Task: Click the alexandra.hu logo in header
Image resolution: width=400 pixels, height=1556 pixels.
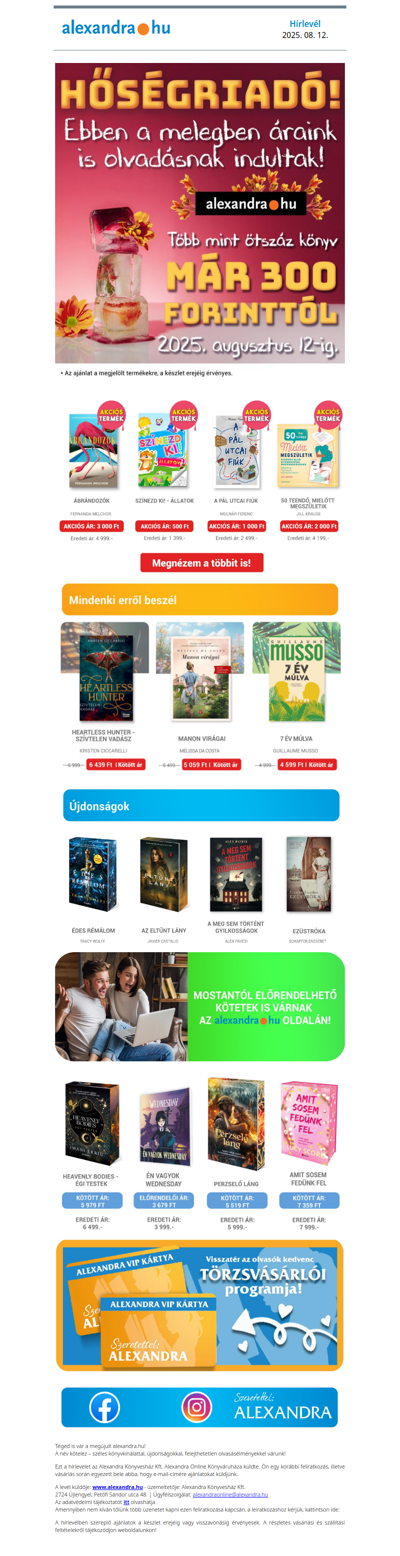Action: coord(116,28)
